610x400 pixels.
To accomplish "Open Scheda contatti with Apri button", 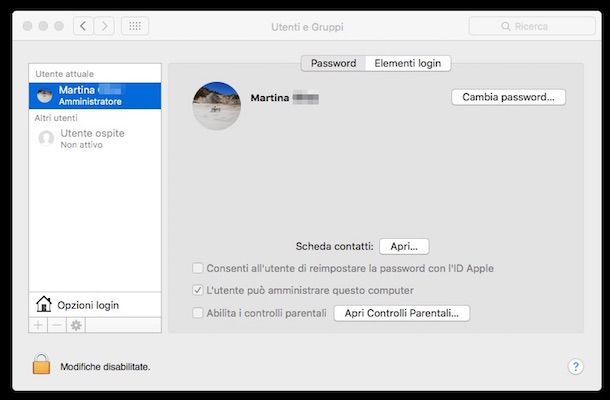I will (404, 246).
